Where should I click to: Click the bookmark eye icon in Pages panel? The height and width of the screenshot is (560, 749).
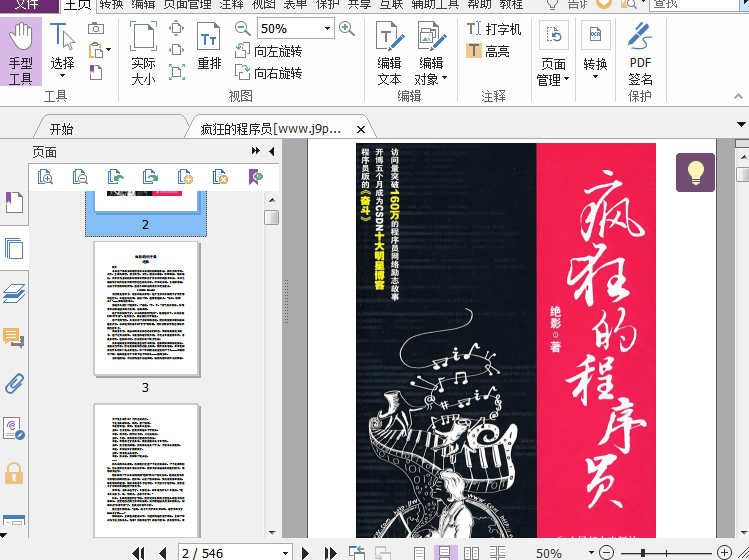tap(256, 177)
